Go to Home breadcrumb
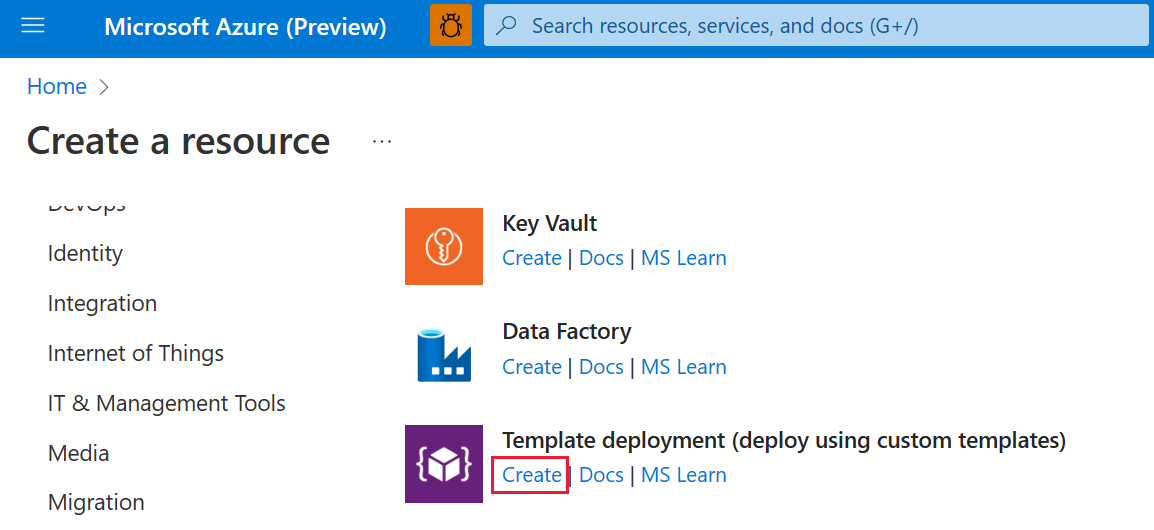1154x530 pixels. pos(57,87)
